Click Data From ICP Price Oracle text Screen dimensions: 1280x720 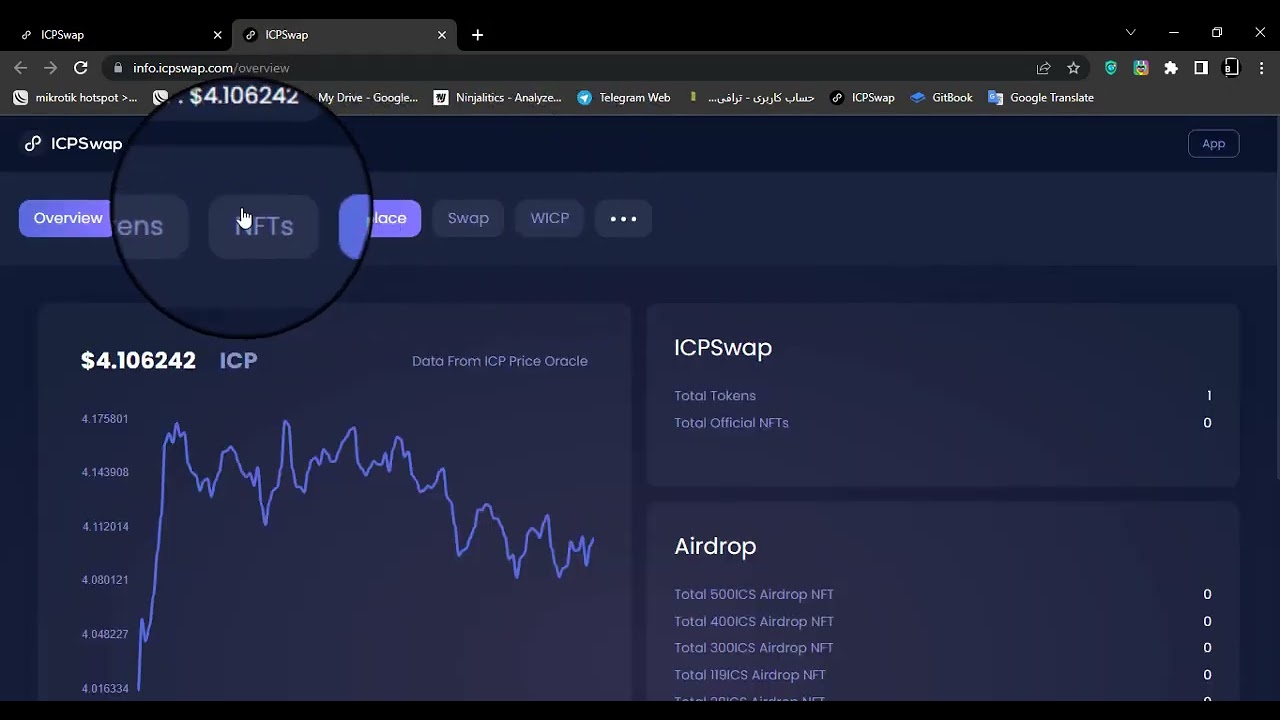[x=500, y=361]
